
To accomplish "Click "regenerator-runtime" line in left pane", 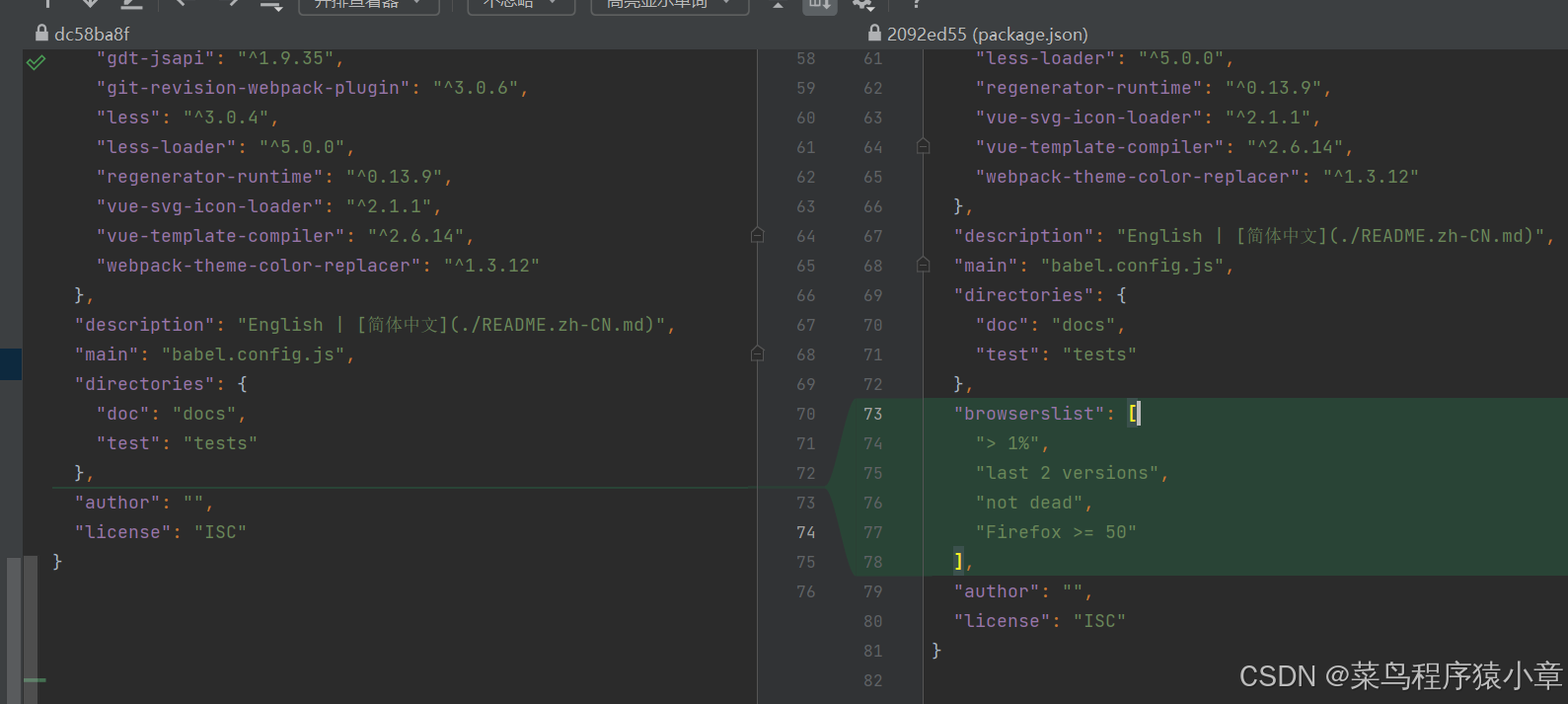I will click(274, 177).
